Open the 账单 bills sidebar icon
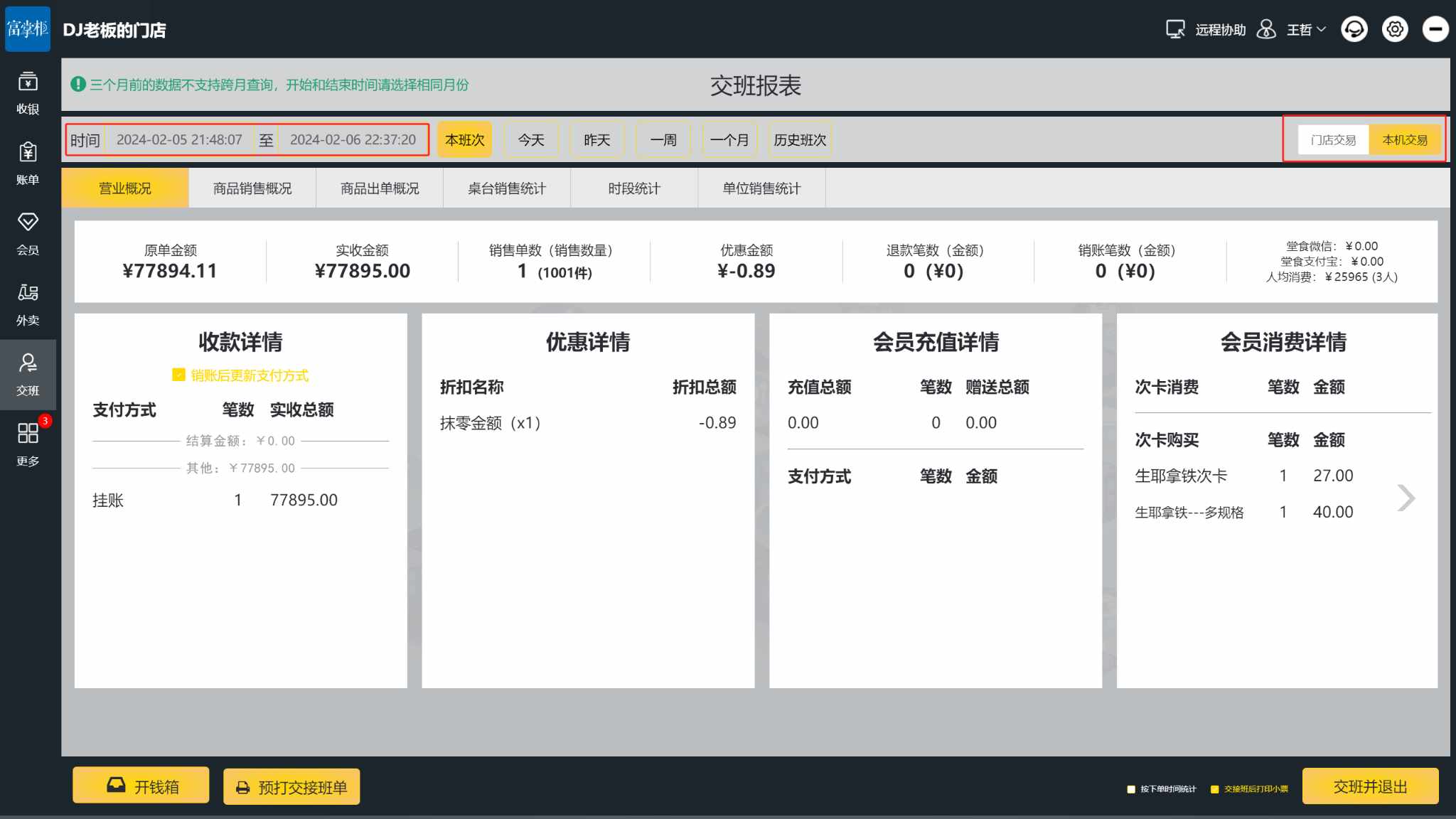 click(28, 164)
